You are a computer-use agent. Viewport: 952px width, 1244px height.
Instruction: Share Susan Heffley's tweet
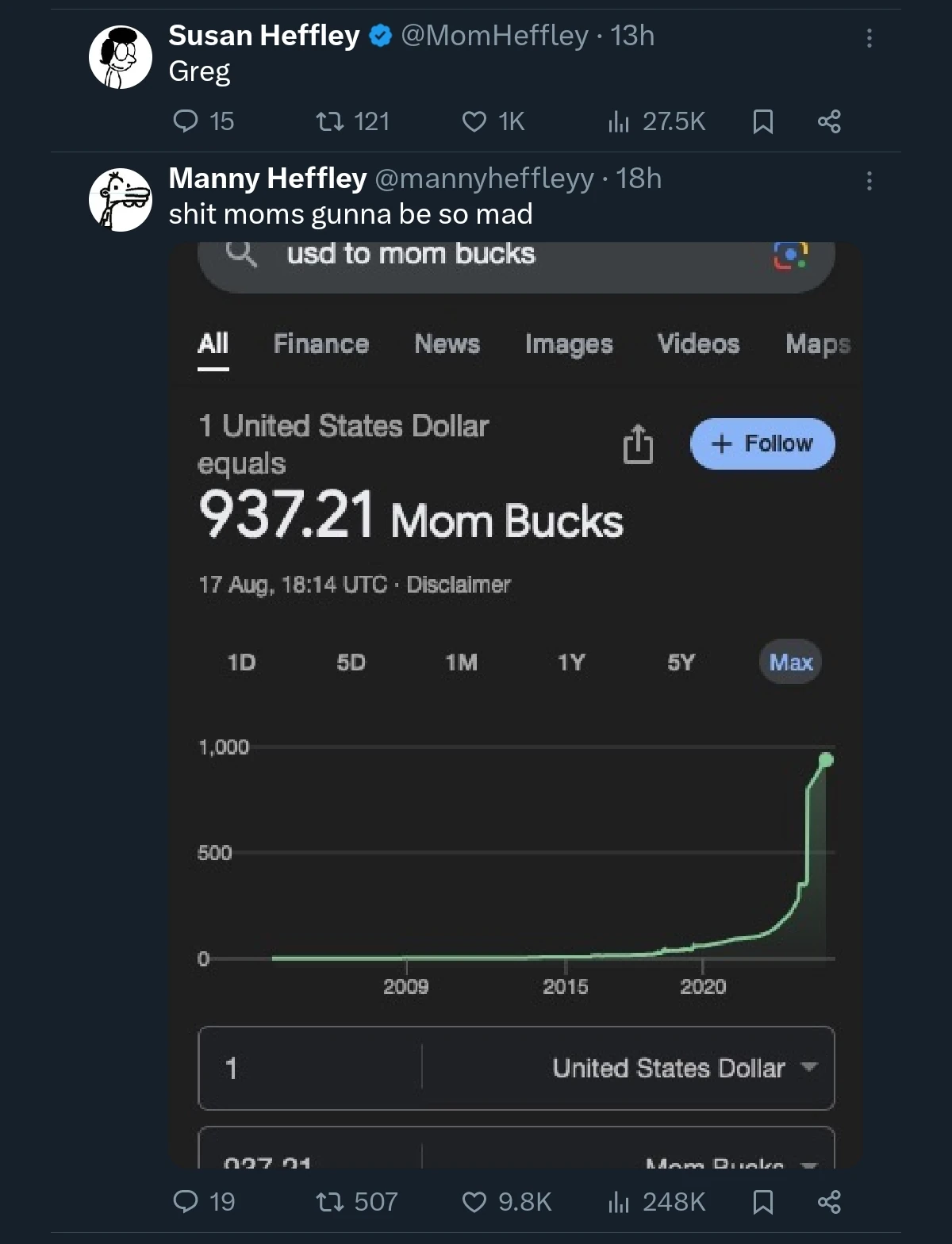pyautogui.click(x=829, y=121)
